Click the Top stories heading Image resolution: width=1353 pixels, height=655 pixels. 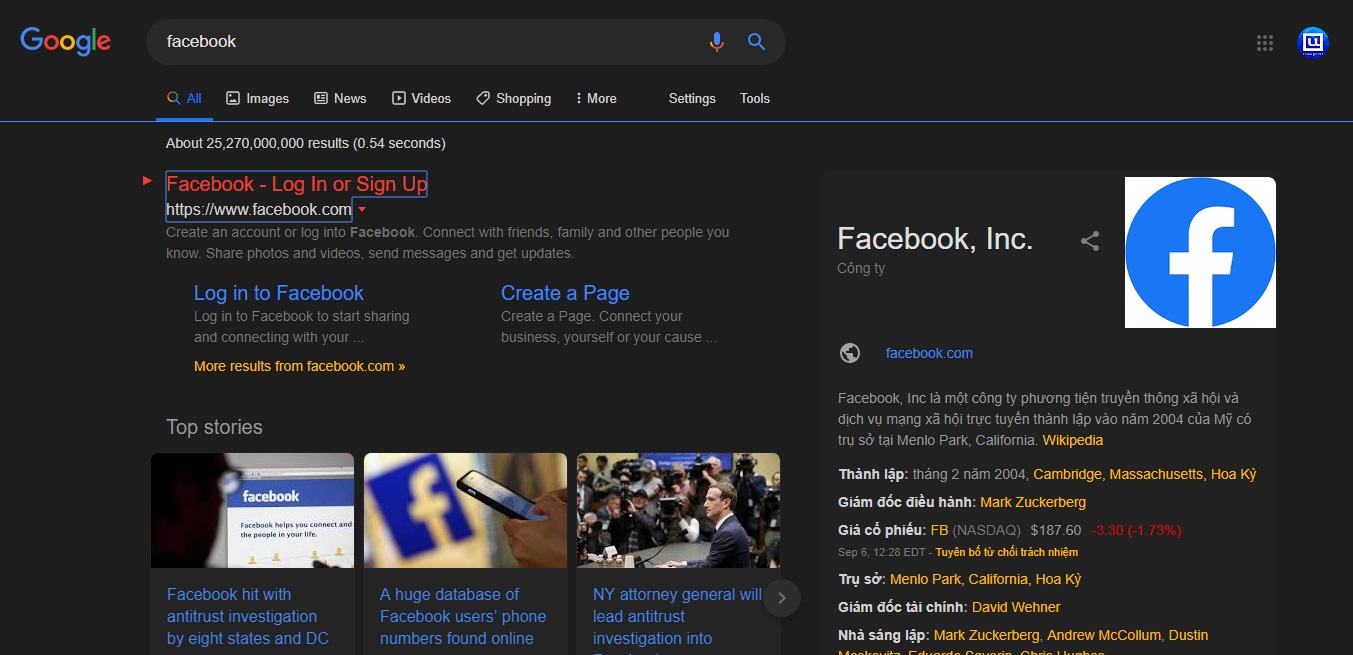coord(214,427)
